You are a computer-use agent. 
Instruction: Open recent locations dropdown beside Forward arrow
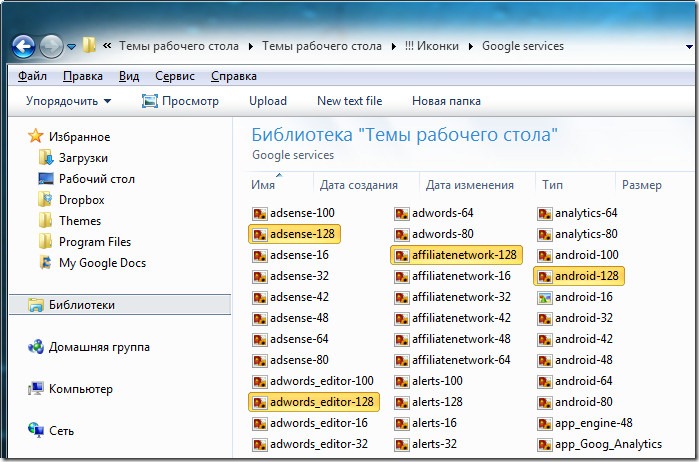[x=71, y=46]
